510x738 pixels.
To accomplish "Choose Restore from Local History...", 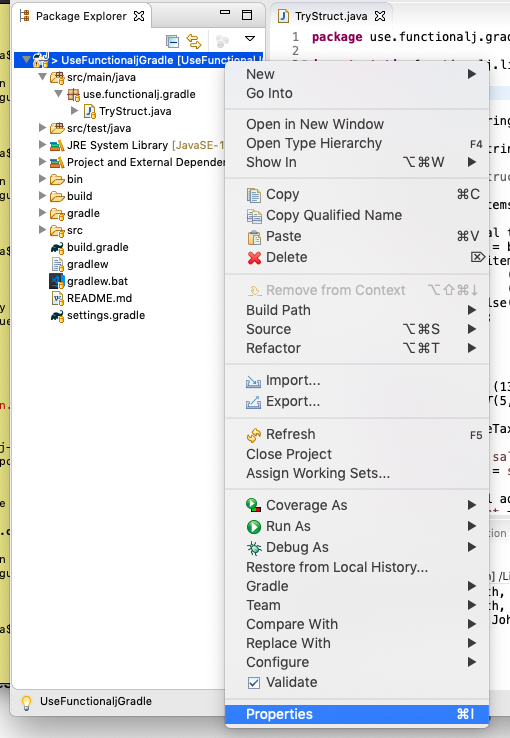I will tap(357, 567).
